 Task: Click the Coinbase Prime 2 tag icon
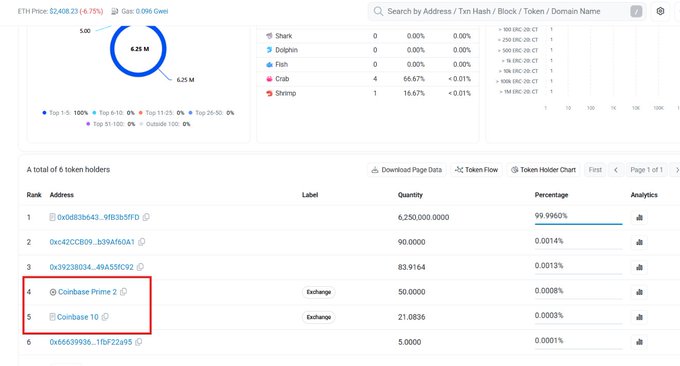pyautogui.click(x=53, y=292)
